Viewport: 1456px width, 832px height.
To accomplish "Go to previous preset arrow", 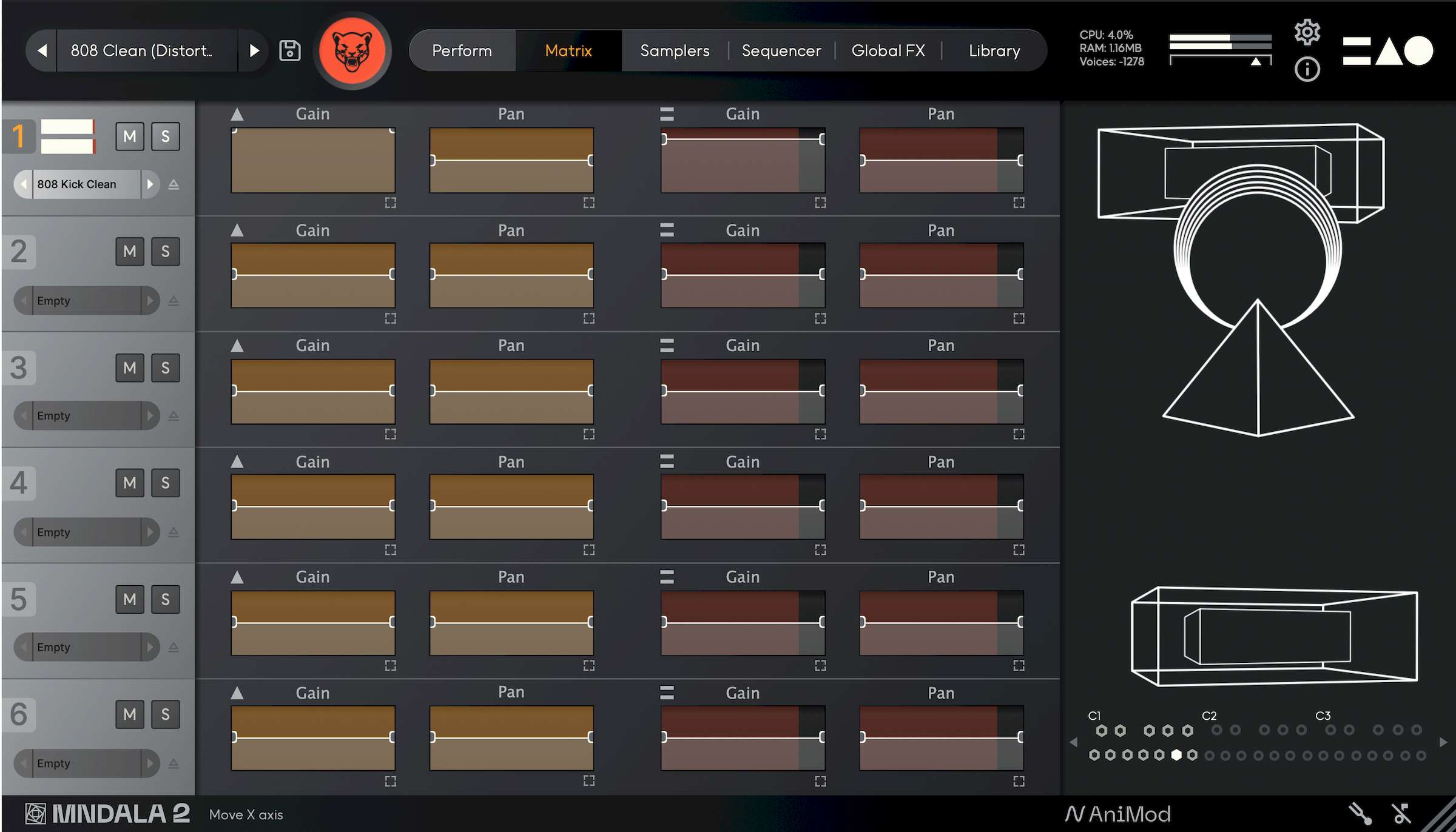I will pyautogui.click(x=42, y=50).
